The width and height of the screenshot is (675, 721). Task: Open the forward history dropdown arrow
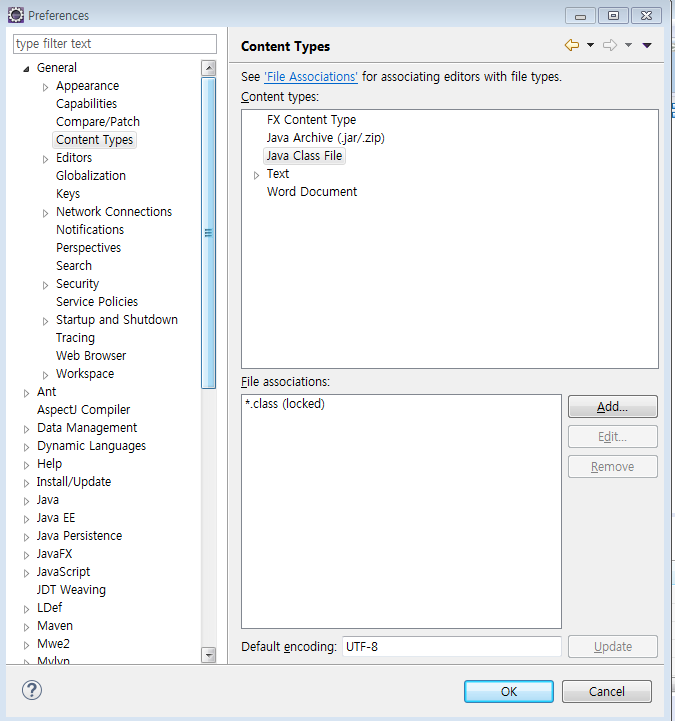629,45
